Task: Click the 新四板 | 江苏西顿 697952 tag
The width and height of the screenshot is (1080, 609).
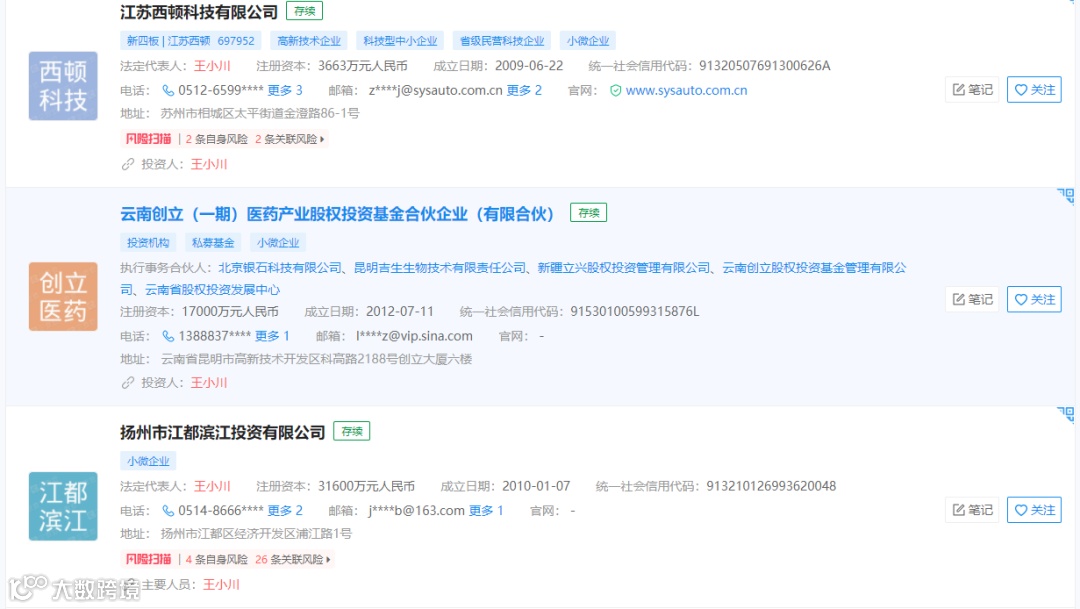Action: click(x=191, y=41)
